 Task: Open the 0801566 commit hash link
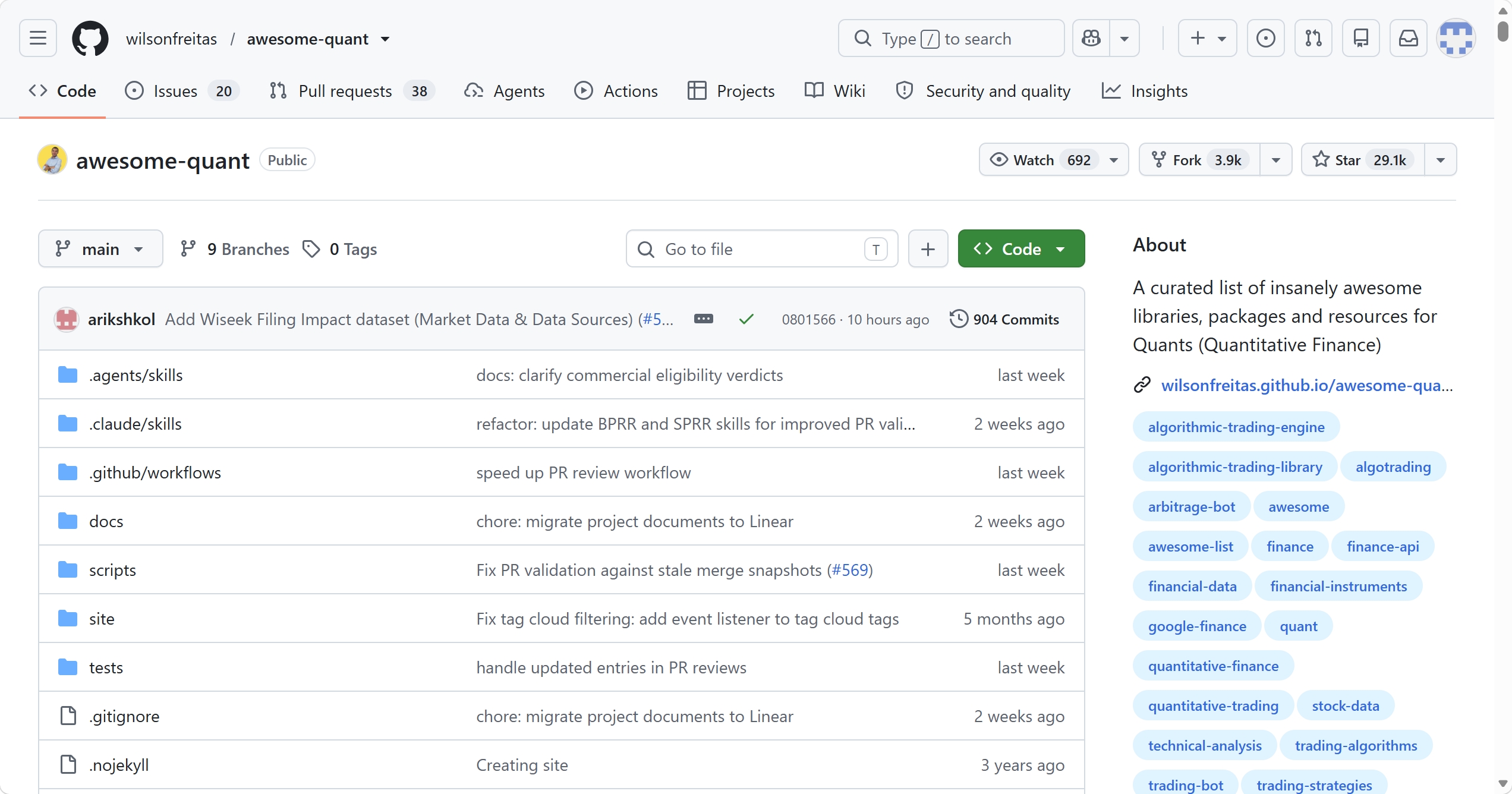click(x=808, y=319)
